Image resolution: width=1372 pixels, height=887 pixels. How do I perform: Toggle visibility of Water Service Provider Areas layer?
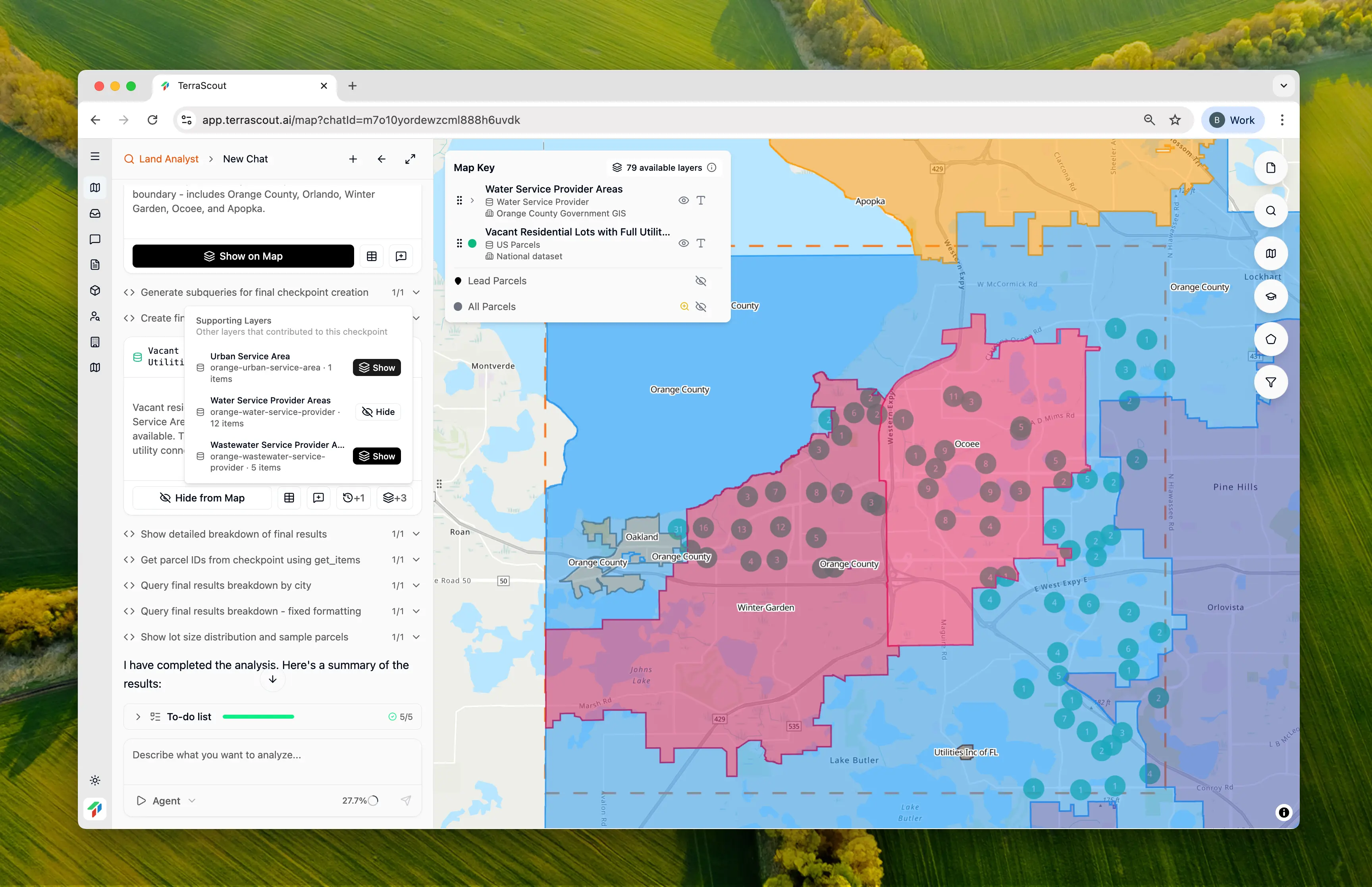coord(683,201)
